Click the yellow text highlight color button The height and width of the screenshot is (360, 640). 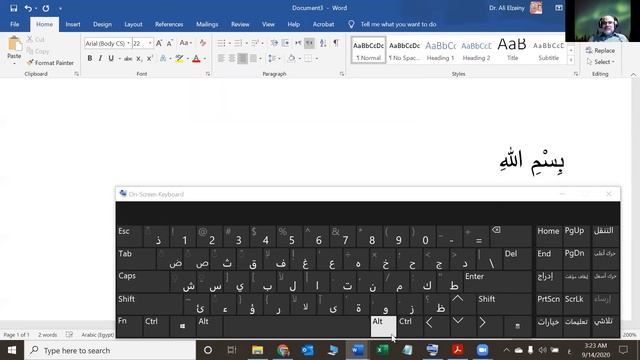pos(179,59)
